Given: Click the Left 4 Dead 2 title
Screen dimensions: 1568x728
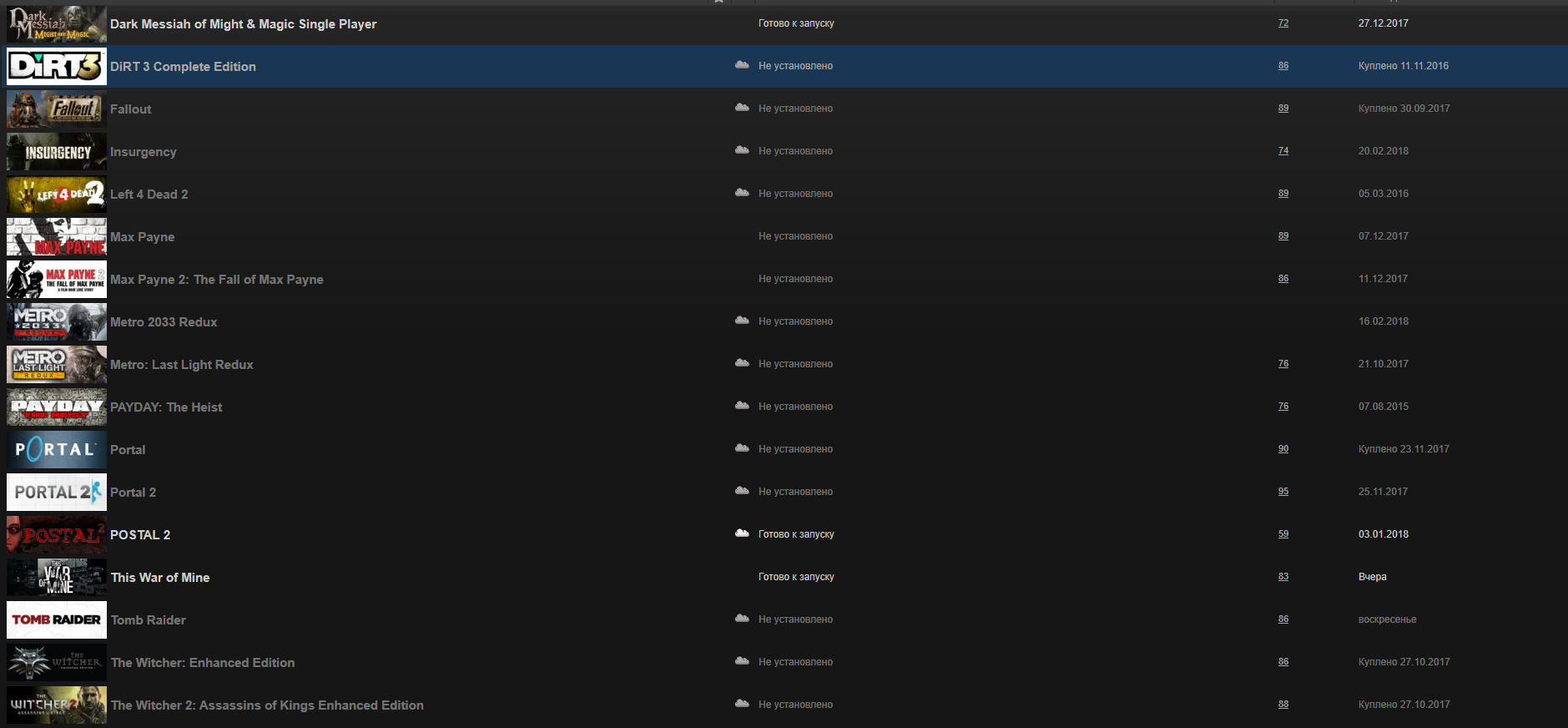Looking at the screenshot, I should (x=149, y=195).
